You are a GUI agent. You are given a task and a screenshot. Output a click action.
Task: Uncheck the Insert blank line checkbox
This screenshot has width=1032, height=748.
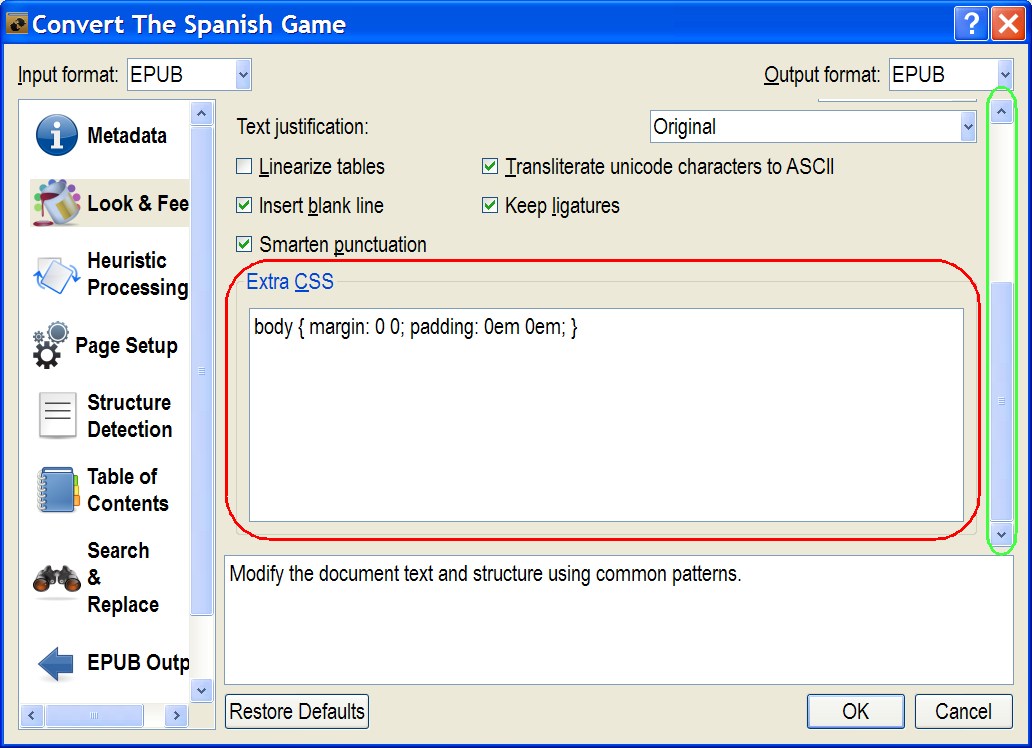[x=244, y=206]
